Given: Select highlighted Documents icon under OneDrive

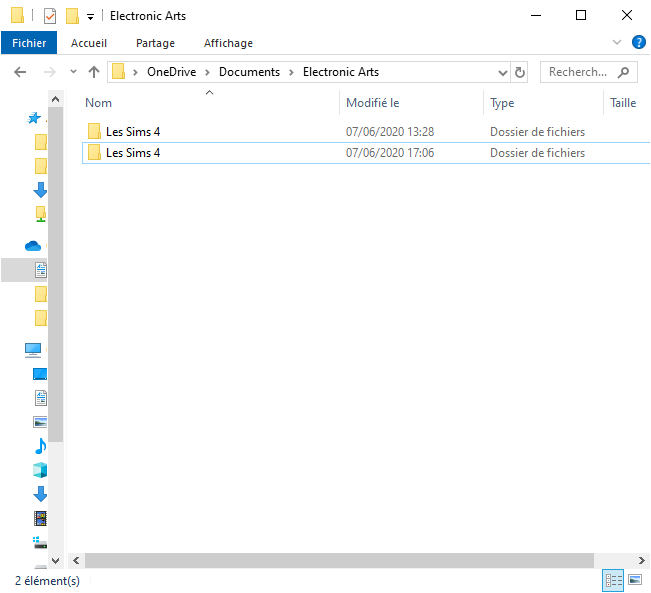Looking at the screenshot, I should 40,270.
